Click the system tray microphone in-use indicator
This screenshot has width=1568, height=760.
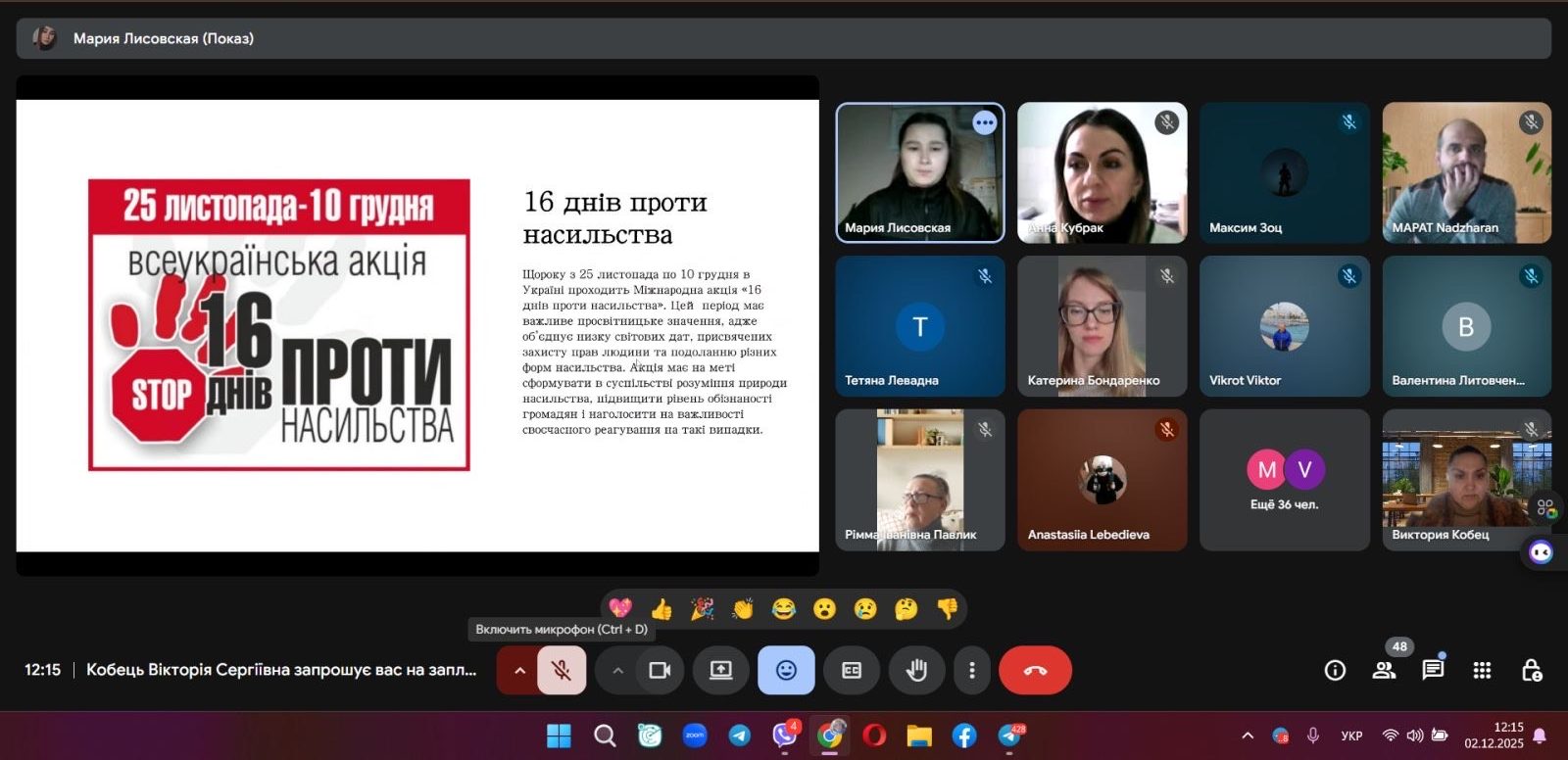click(1313, 736)
